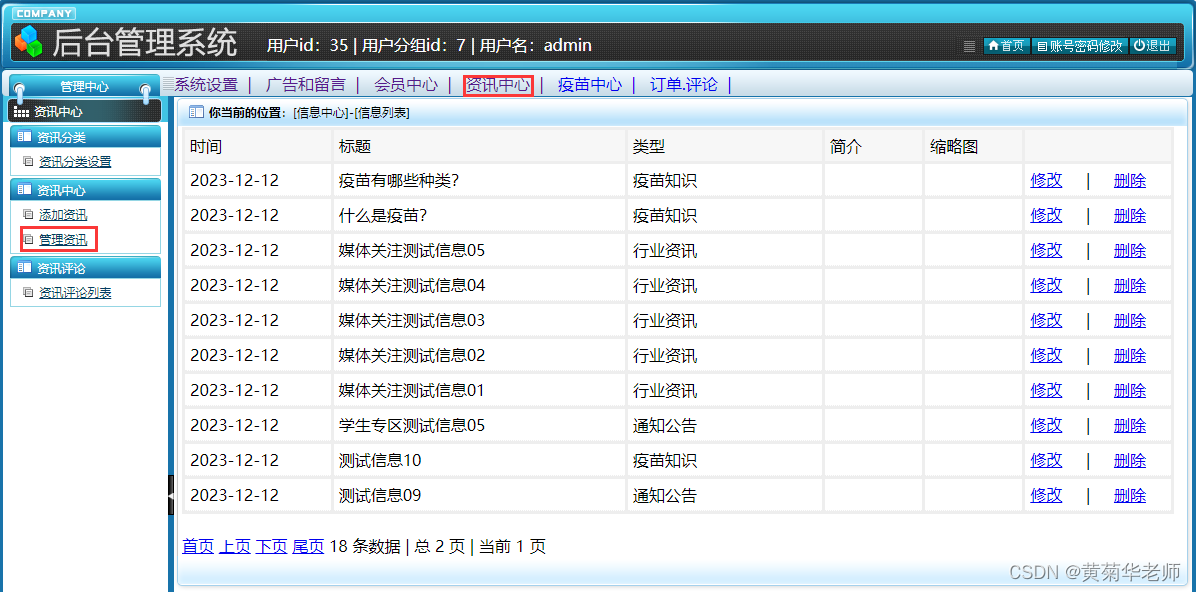
Task: Click 删除 for 媒体关注测试信息05
Action: 1130,251
